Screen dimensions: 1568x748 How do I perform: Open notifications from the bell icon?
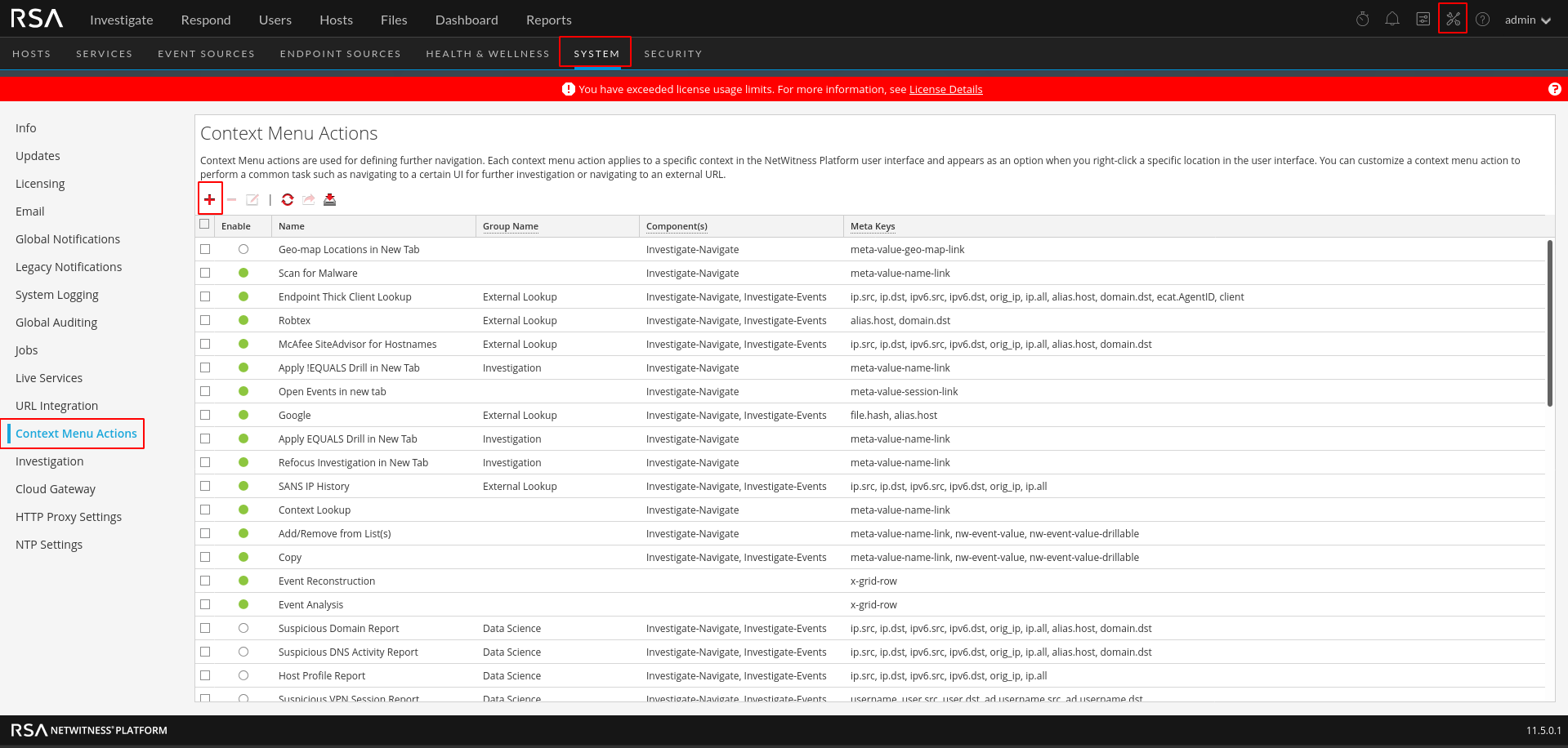(x=1392, y=19)
